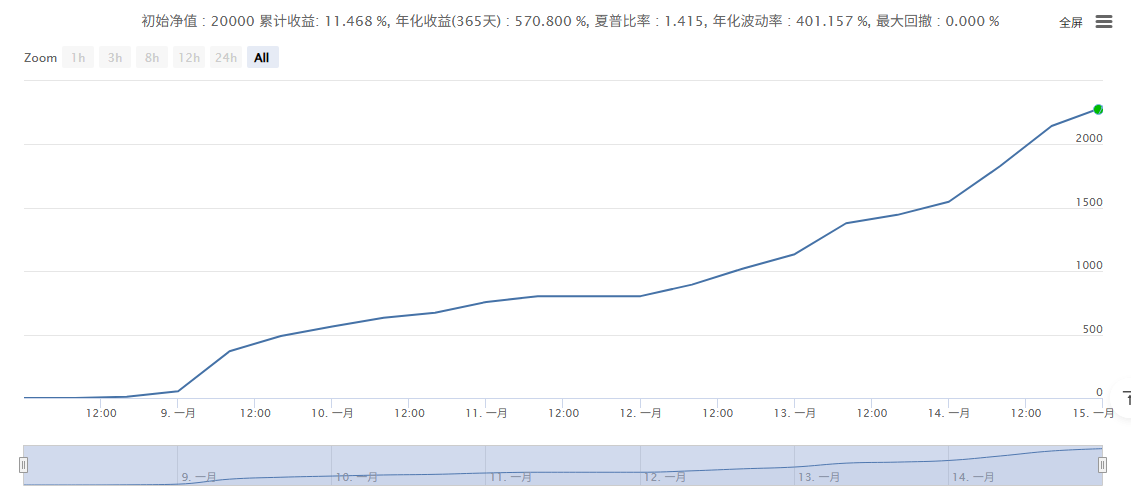Click the 年化波动率 : 401.157 % statistic
This screenshot has height=487, width=1131.
(790, 22)
